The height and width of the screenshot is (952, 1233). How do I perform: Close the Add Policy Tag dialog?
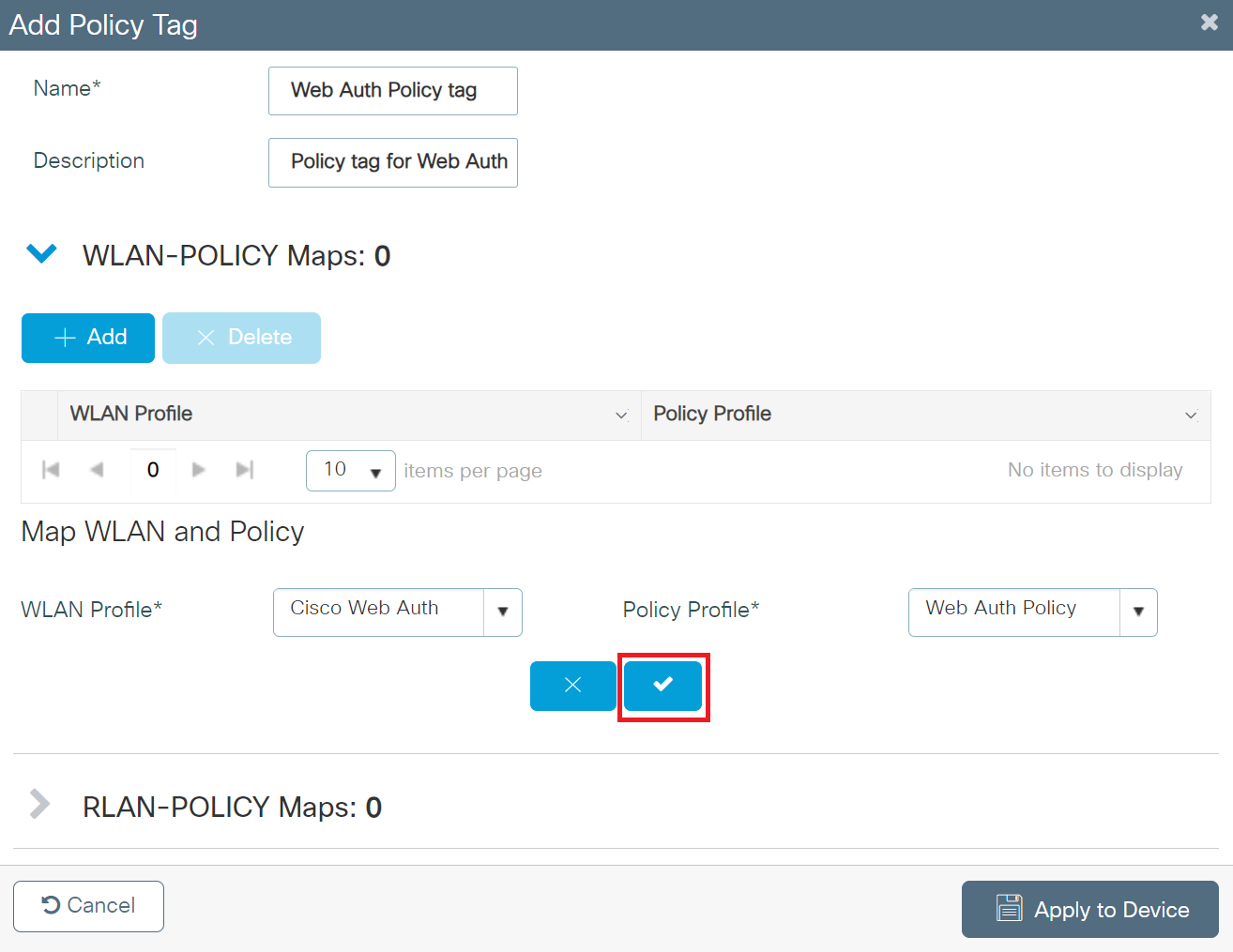click(1209, 23)
